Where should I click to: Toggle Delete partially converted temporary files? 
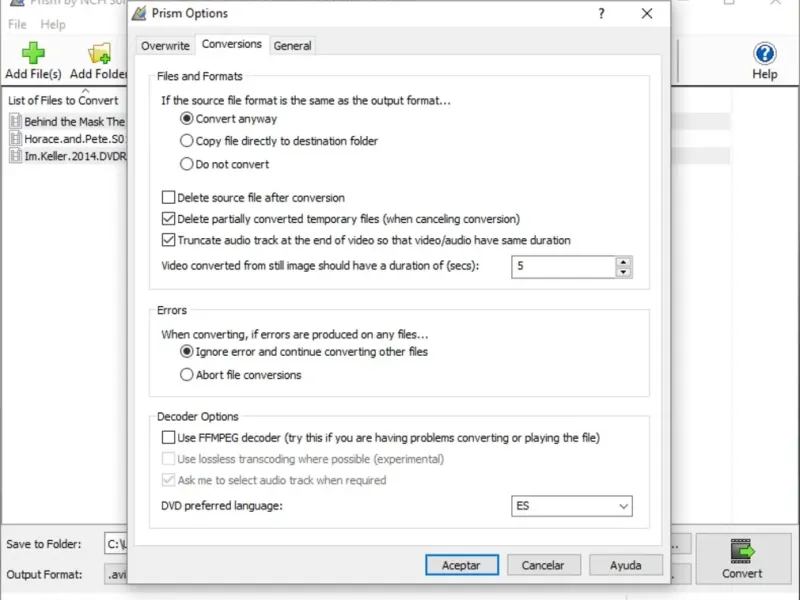pyautogui.click(x=168, y=219)
